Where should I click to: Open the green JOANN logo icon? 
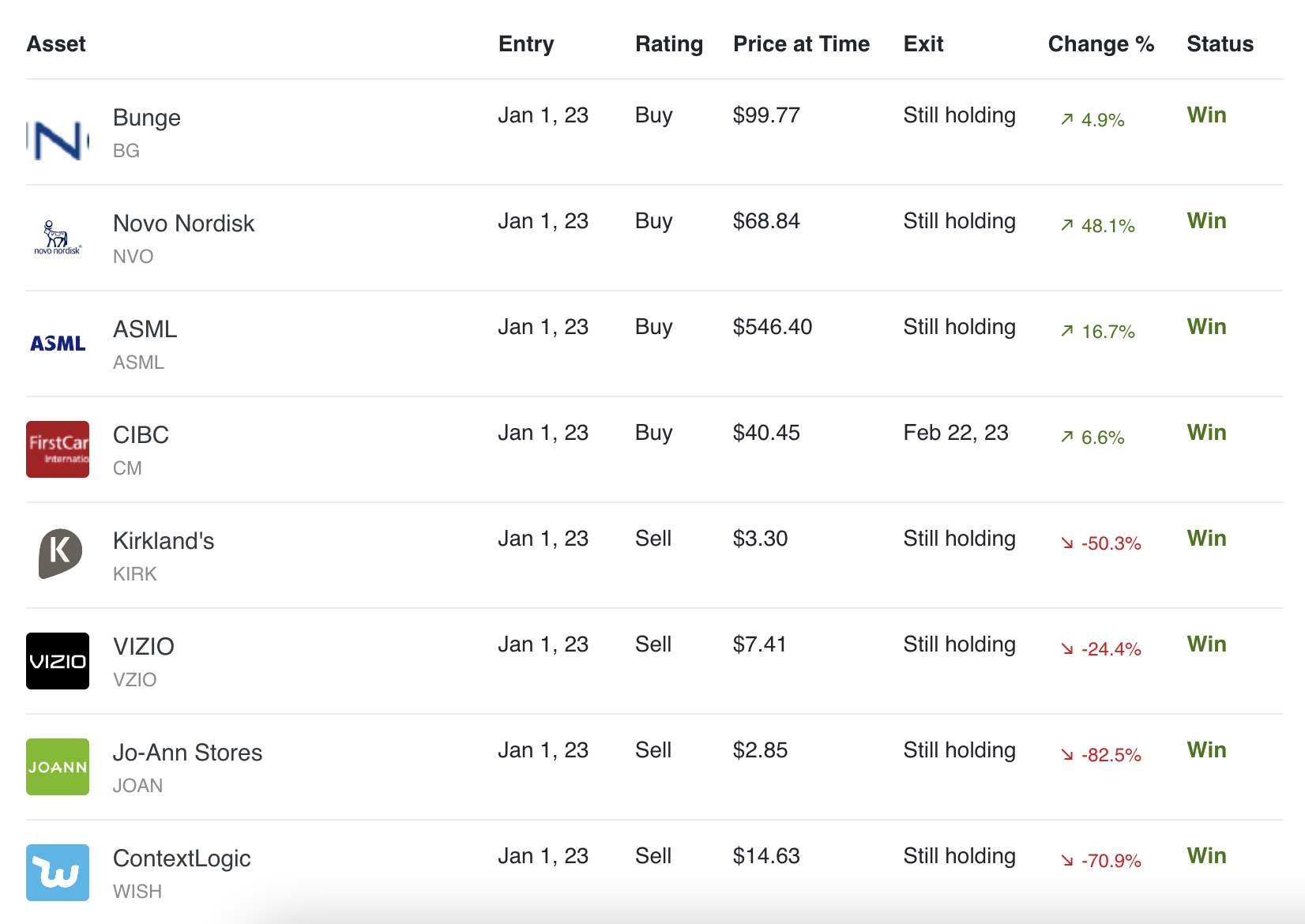coord(58,767)
